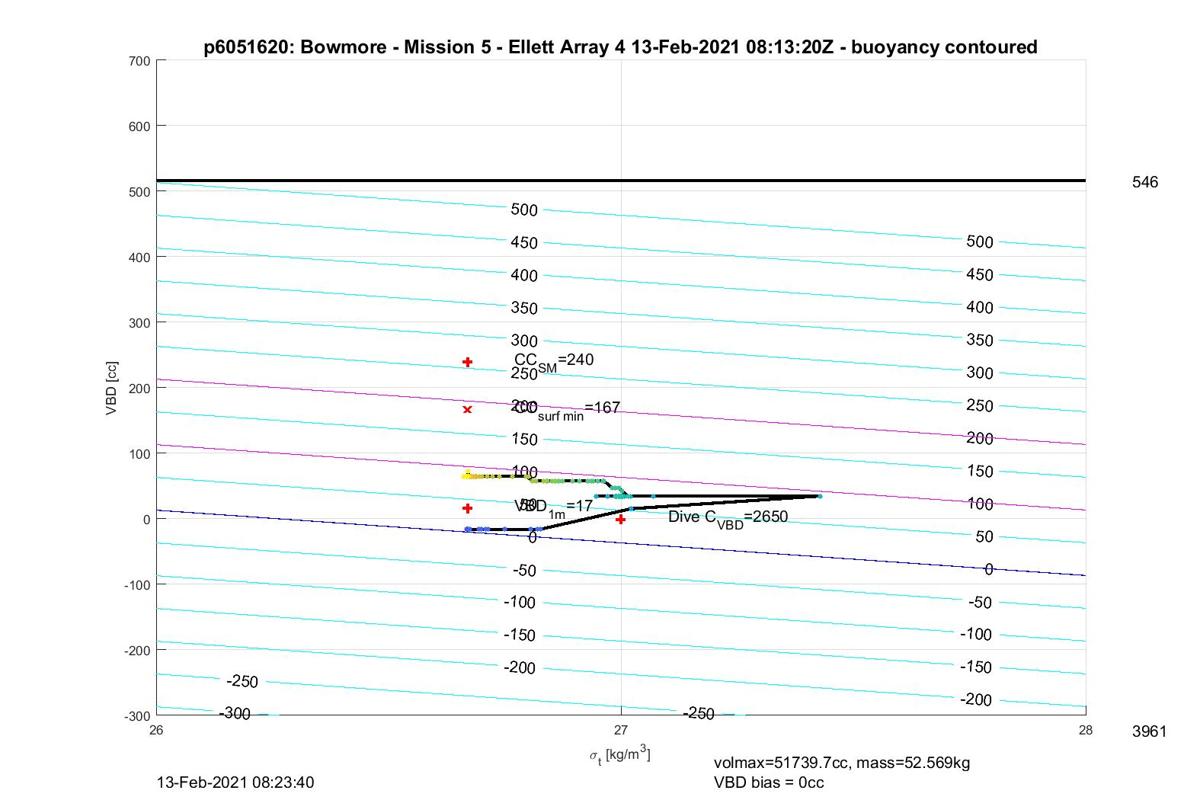Image resolution: width=1200 pixels, height=804 pixels.
Task: Click the y-axis tick label '600'
Action: (138, 126)
